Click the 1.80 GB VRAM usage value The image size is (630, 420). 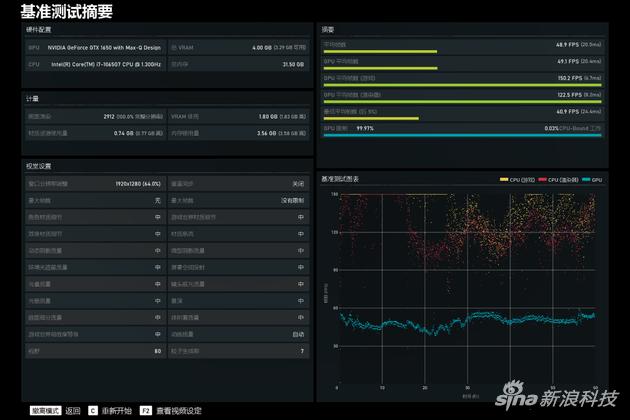[268, 117]
